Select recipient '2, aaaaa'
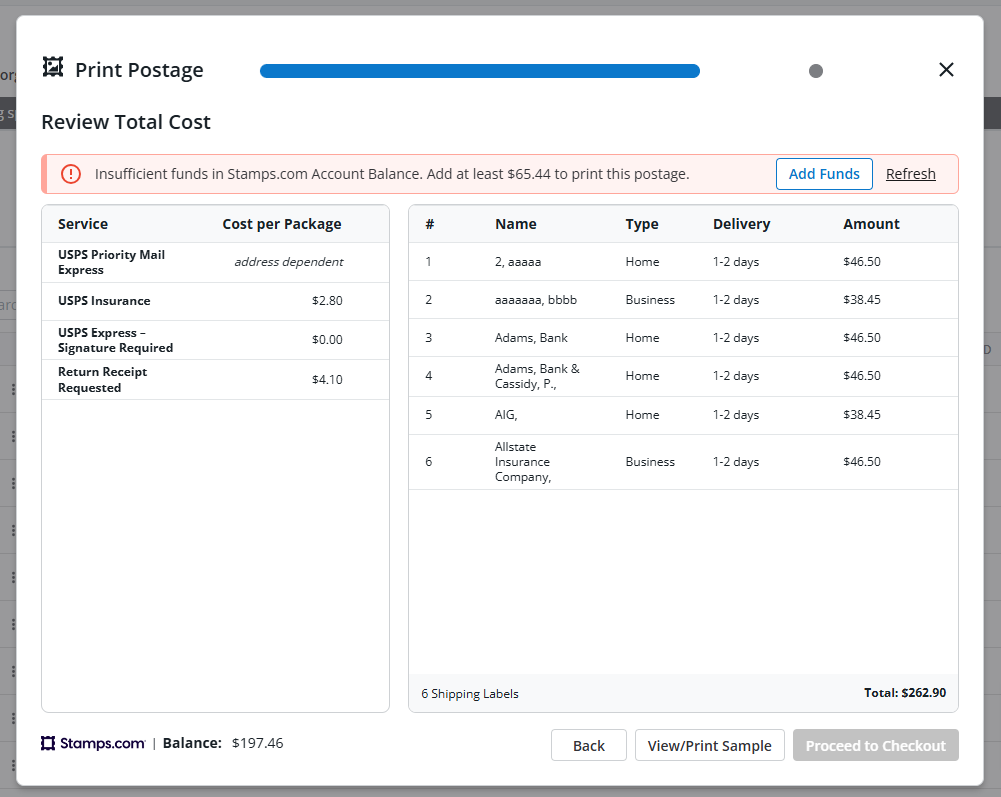This screenshot has width=1001, height=797. 518,262
